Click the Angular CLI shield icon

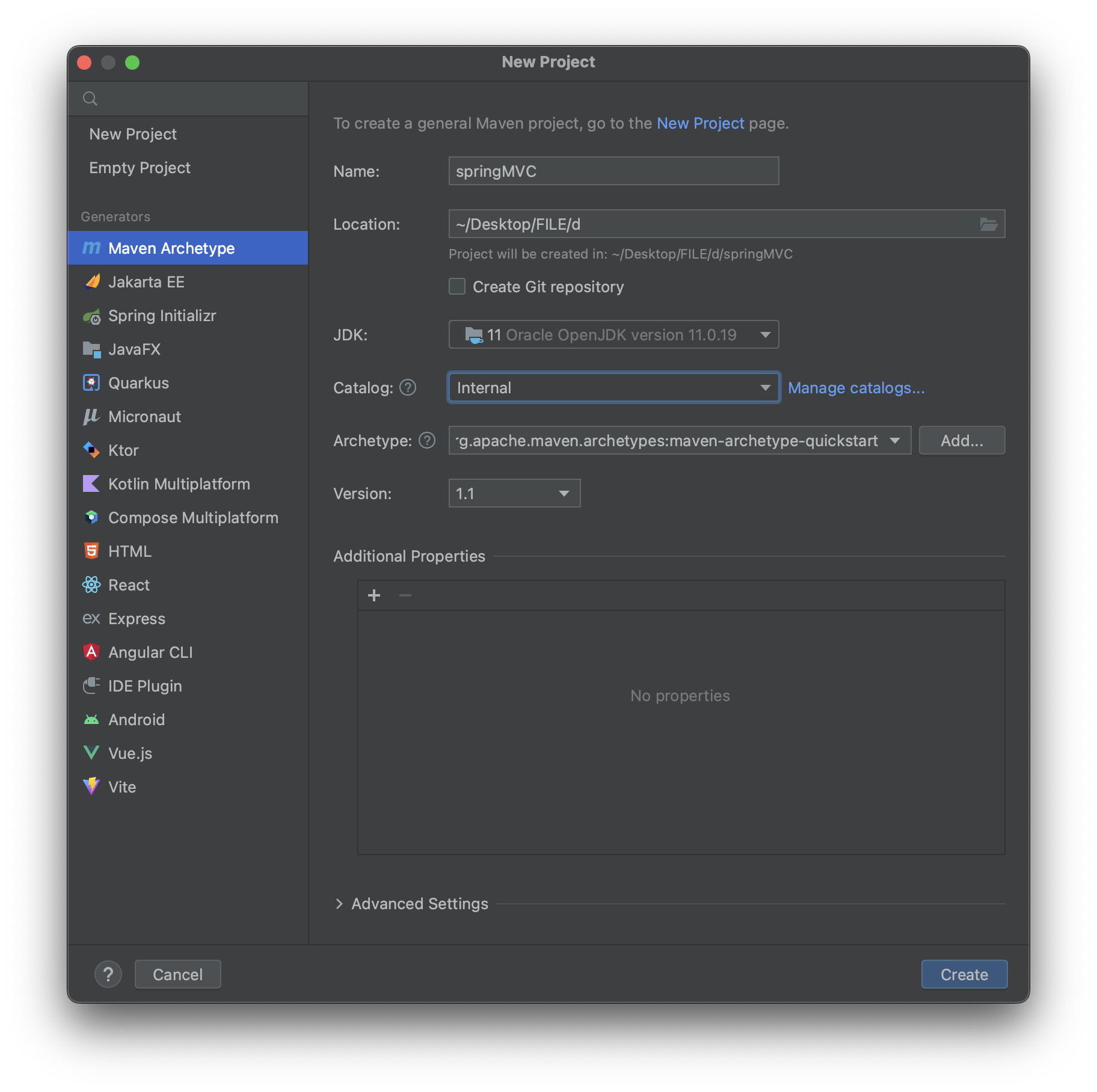[x=91, y=652]
